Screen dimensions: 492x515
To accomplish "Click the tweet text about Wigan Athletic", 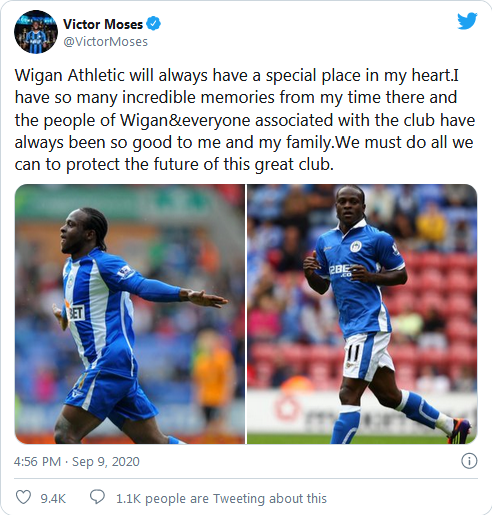I will tap(245, 120).
